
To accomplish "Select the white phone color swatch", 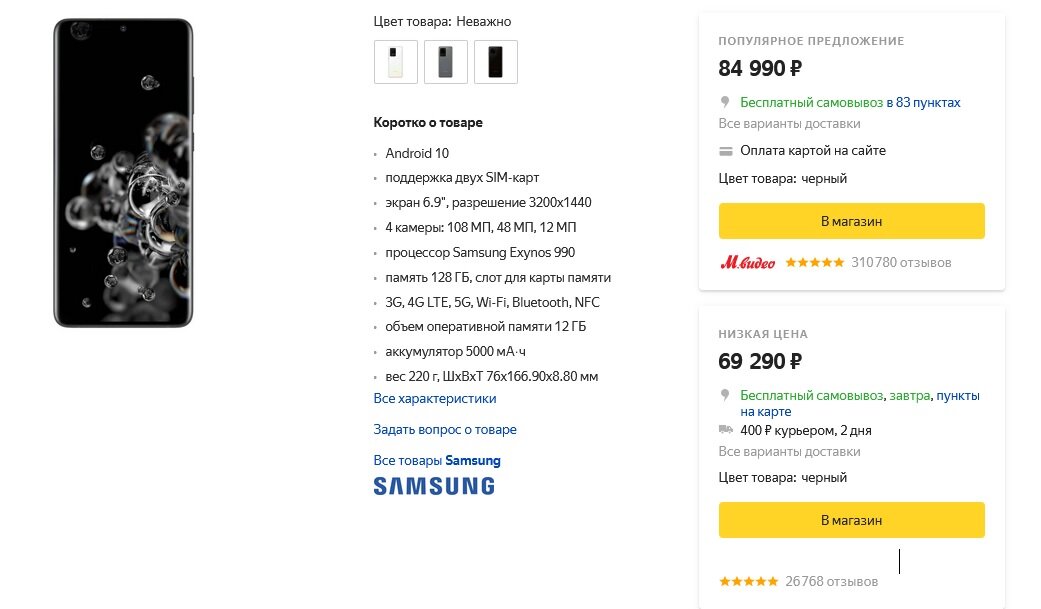I will tap(395, 61).
